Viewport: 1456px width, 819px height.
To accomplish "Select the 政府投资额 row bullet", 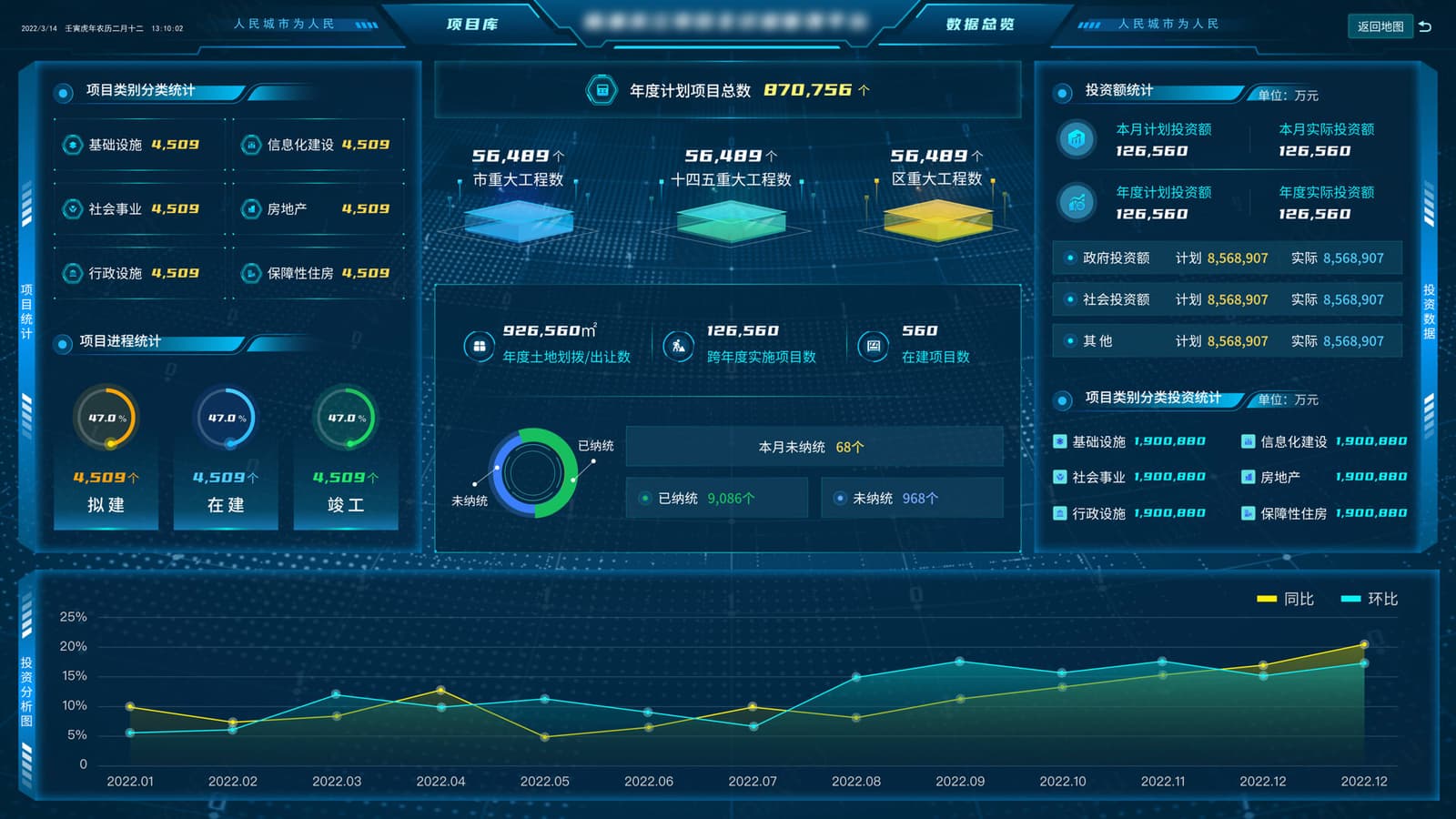I will click(x=1070, y=258).
